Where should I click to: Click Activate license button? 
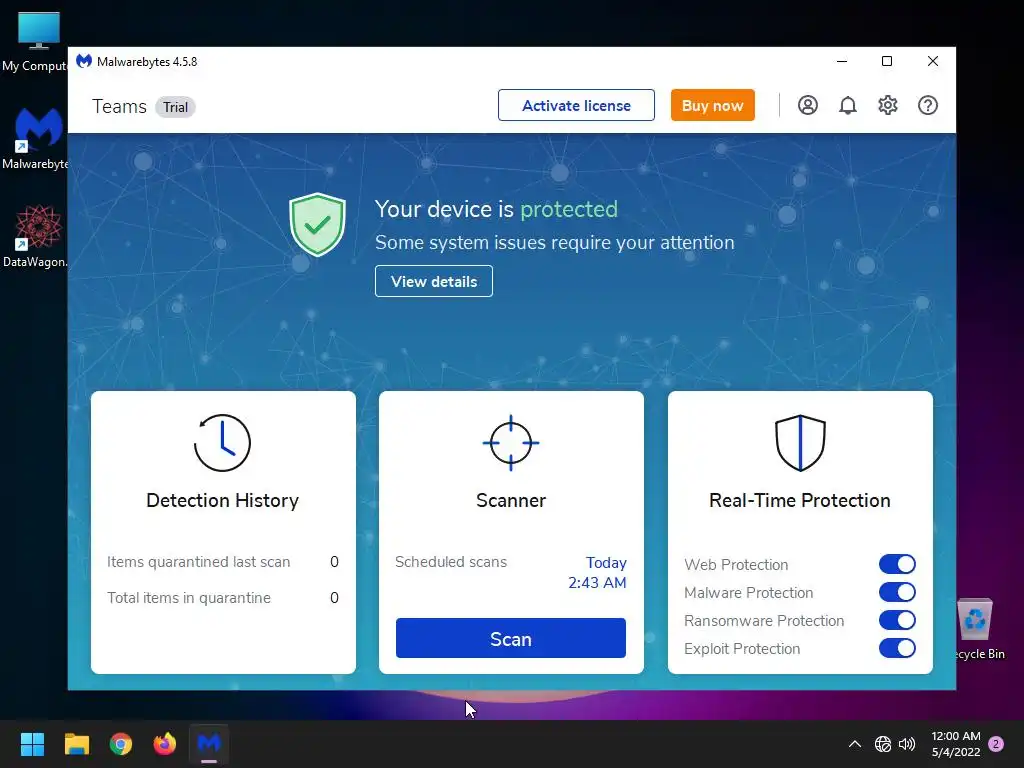click(576, 105)
